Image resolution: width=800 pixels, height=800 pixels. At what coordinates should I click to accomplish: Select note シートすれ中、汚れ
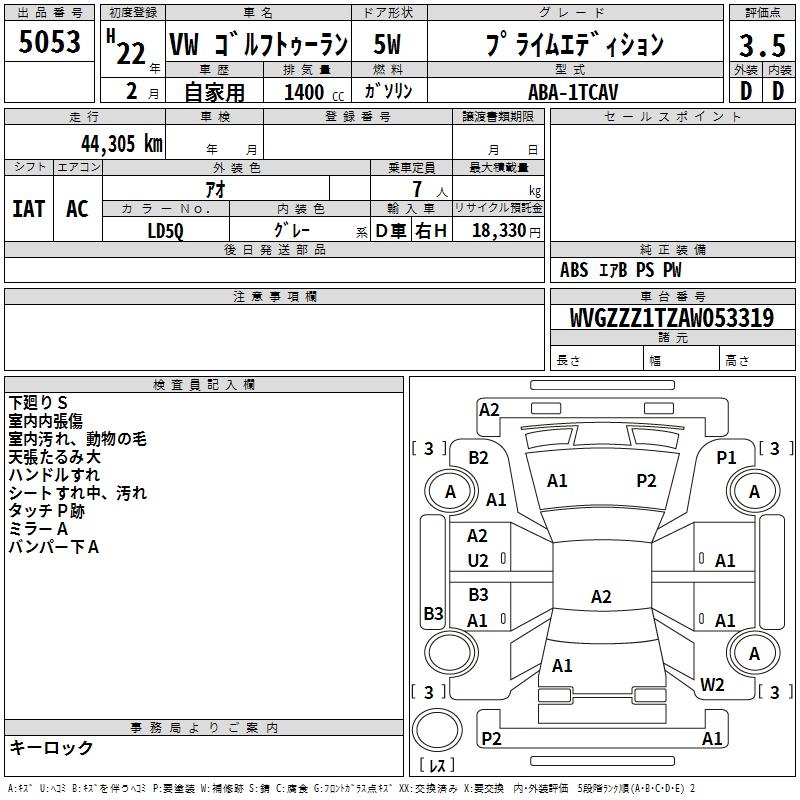coord(78,493)
